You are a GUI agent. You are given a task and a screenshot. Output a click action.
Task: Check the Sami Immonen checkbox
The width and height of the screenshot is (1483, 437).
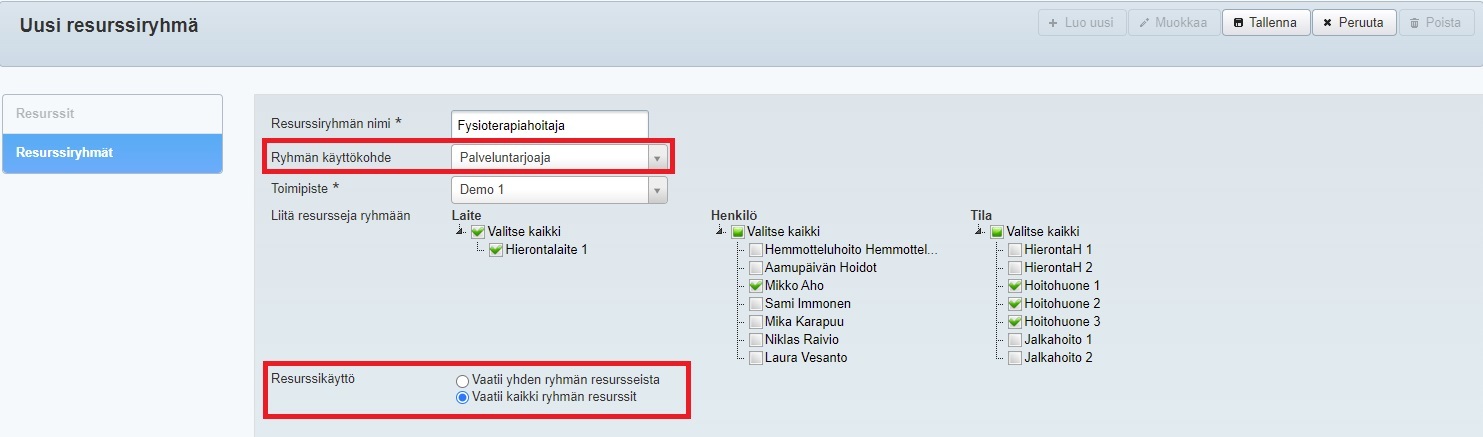pyautogui.click(x=756, y=304)
